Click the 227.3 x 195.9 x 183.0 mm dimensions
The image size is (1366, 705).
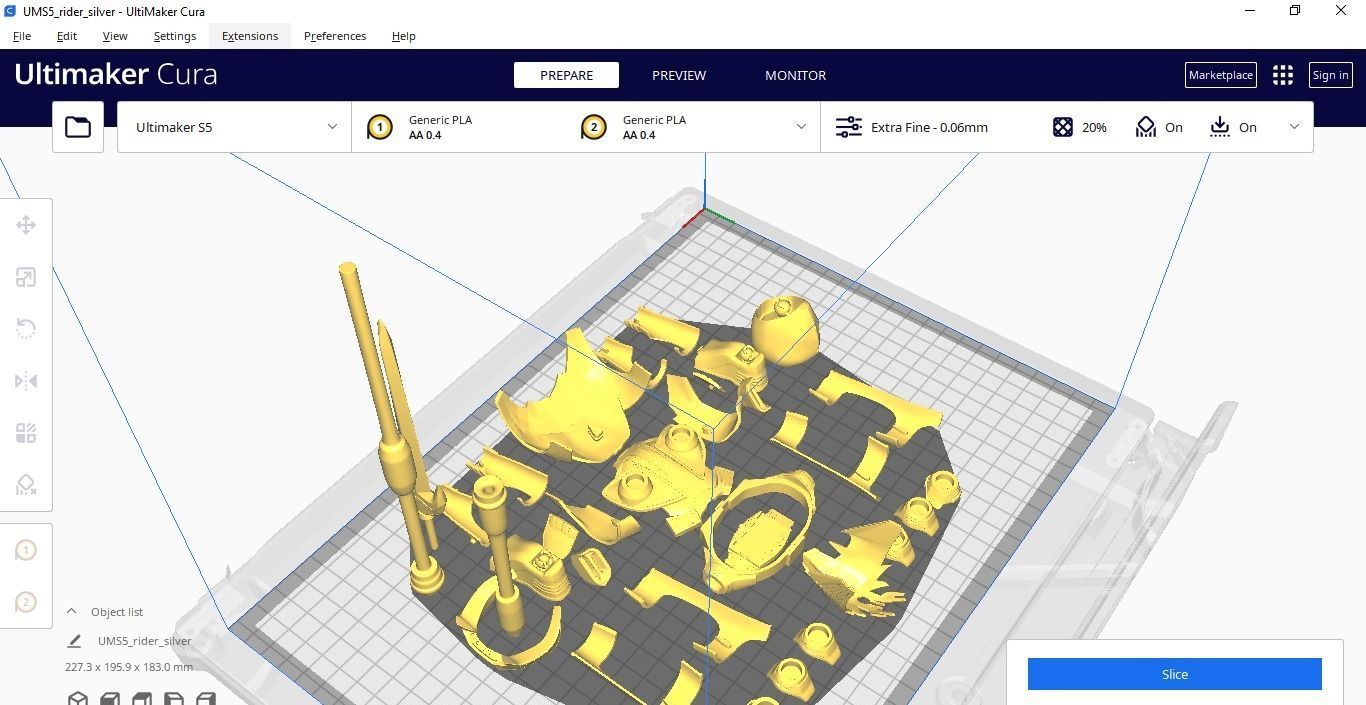click(x=129, y=667)
